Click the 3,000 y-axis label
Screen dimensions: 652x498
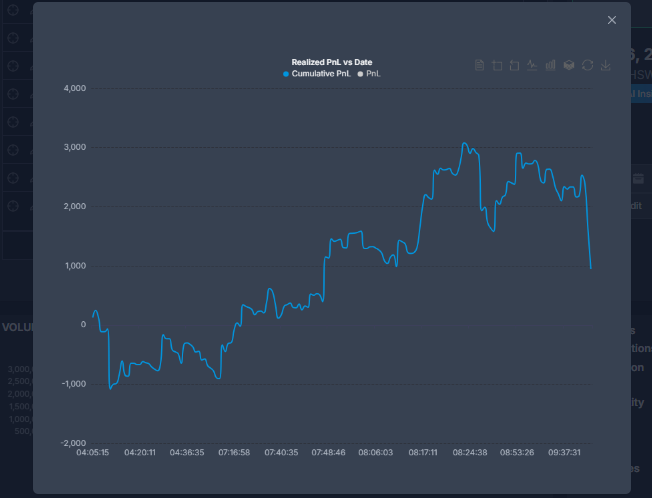(75, 147)
